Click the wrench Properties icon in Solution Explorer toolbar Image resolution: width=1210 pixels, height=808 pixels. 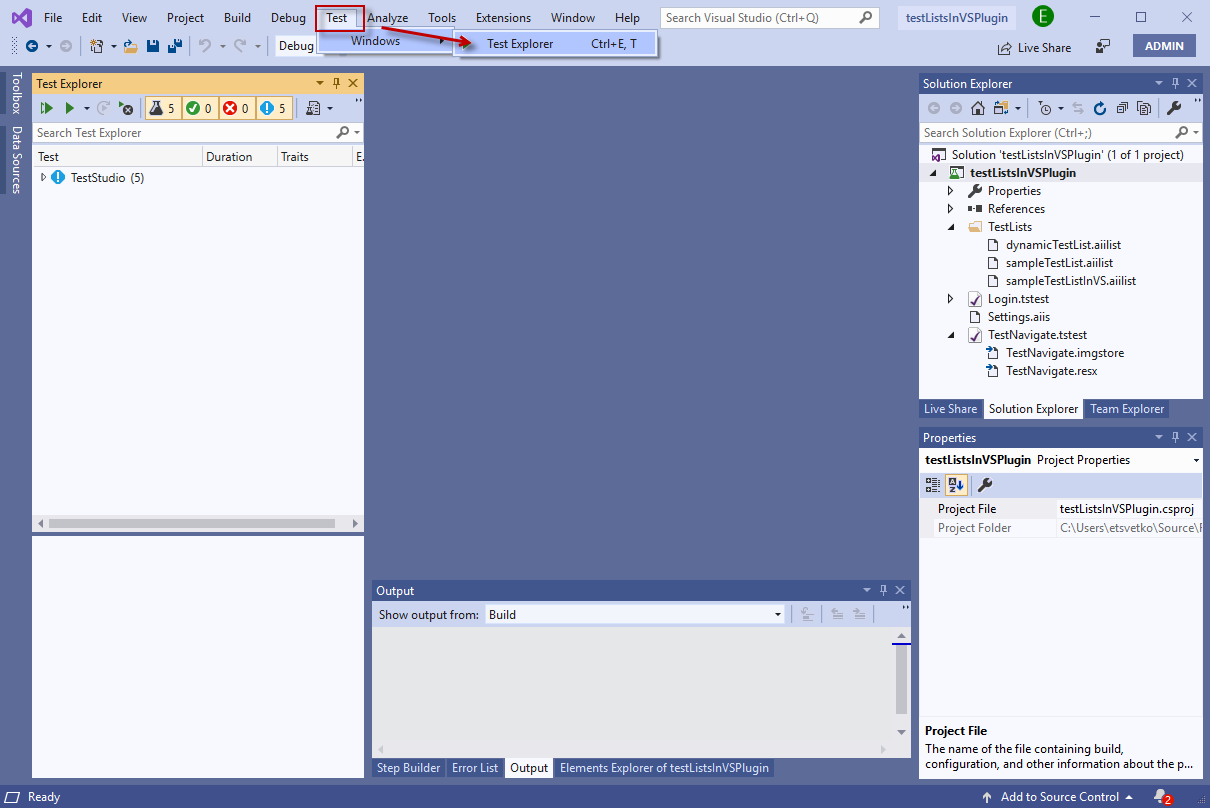1174,108
